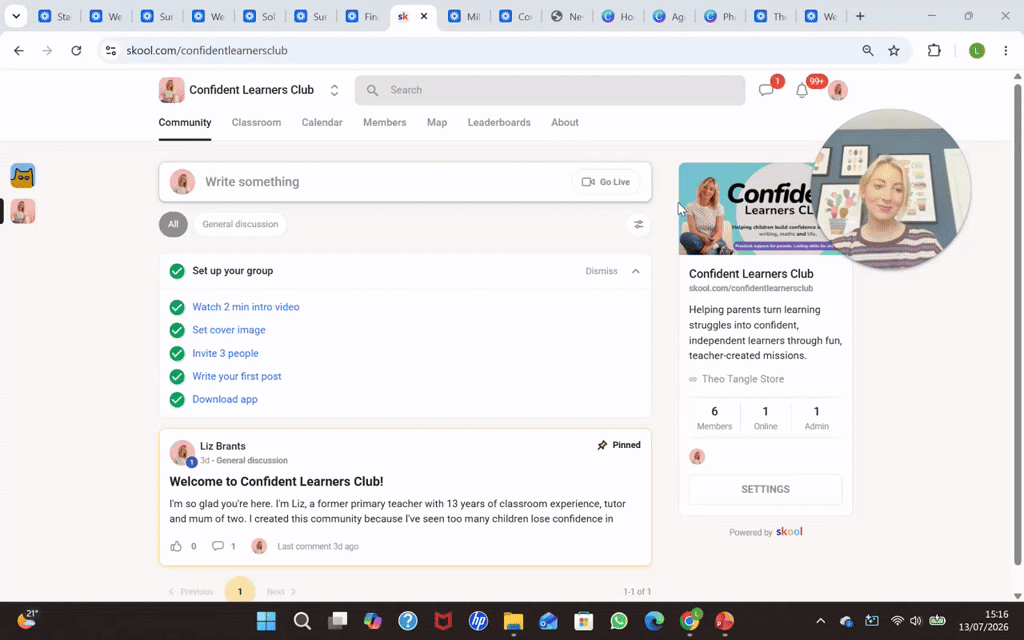The image size is (1024, 640).
Task: Open the chat messages icon
Action: [766, 90]
